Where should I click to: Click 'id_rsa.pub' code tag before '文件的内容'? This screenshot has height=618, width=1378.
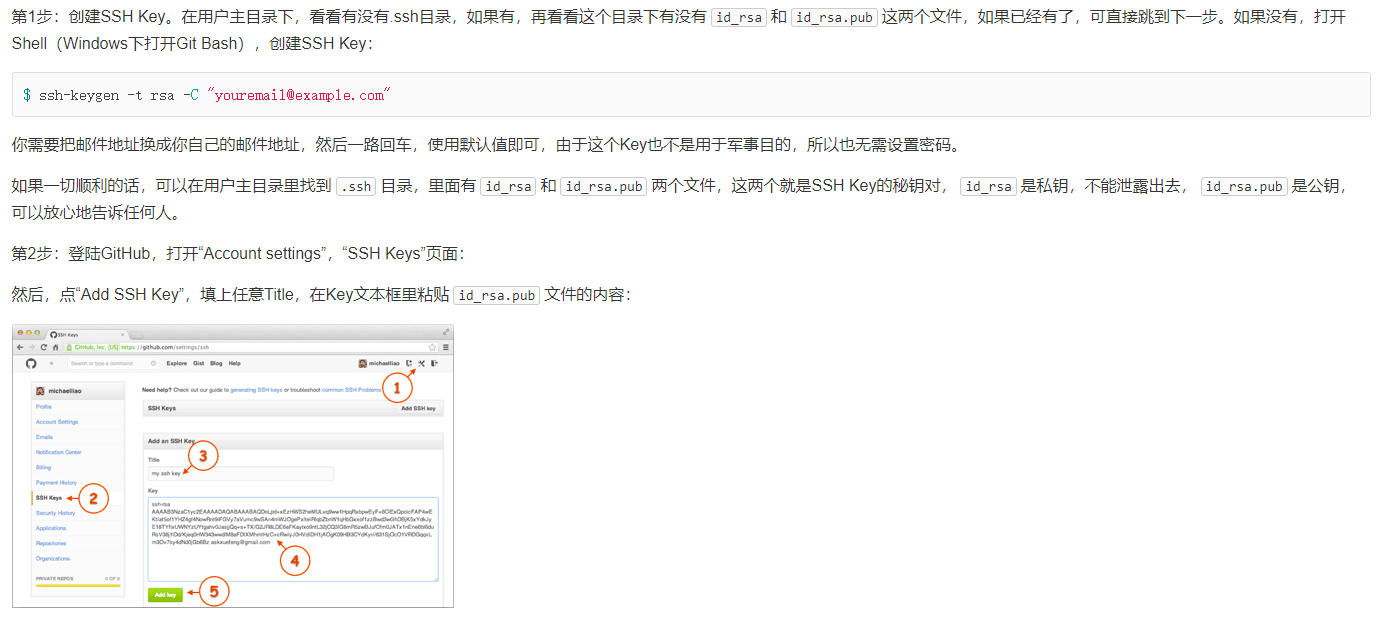(496, 295)
